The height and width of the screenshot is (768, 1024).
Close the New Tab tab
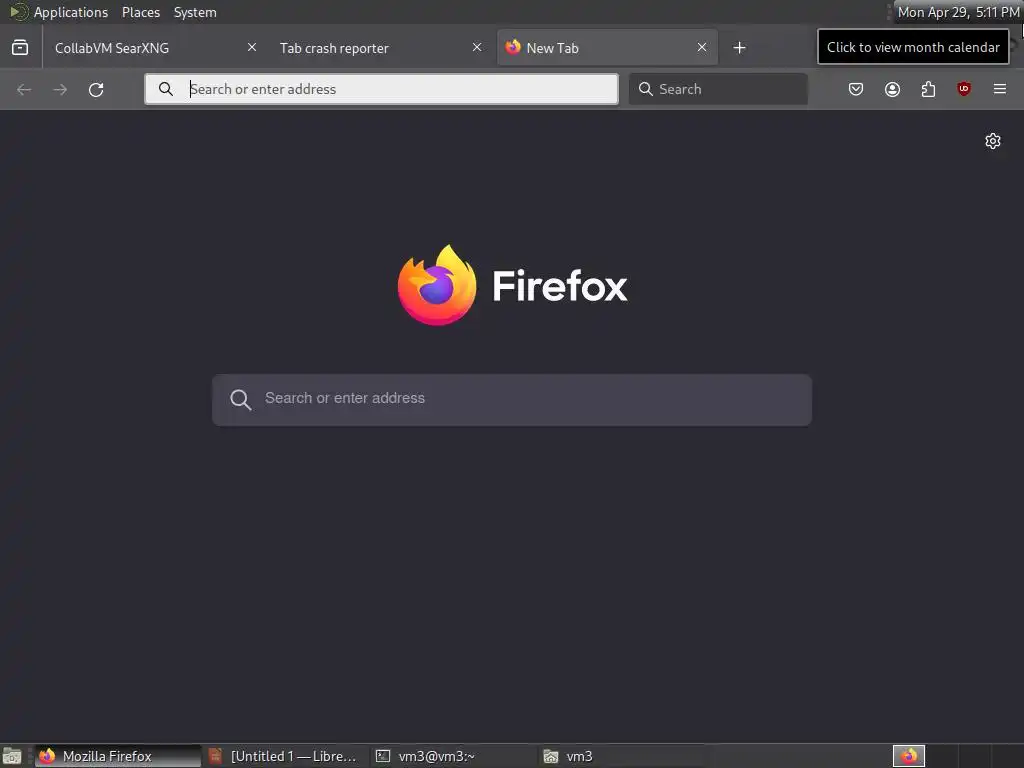(701, 48)
